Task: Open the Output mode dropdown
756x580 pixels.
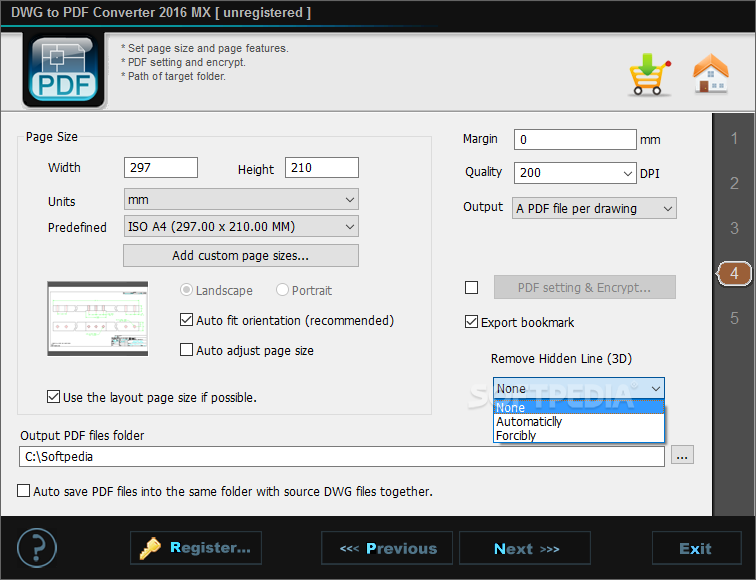Action: [x=594, y=208]
